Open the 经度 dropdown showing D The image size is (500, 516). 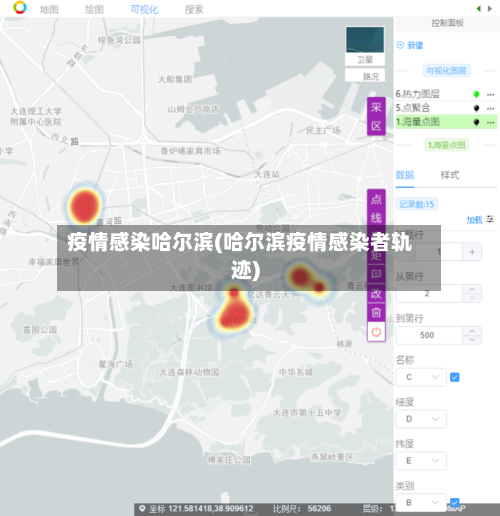click(421, 419)
